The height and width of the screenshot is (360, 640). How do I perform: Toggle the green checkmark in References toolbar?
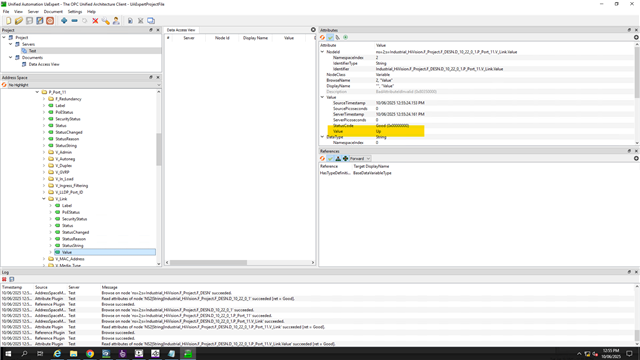[330, 158]
